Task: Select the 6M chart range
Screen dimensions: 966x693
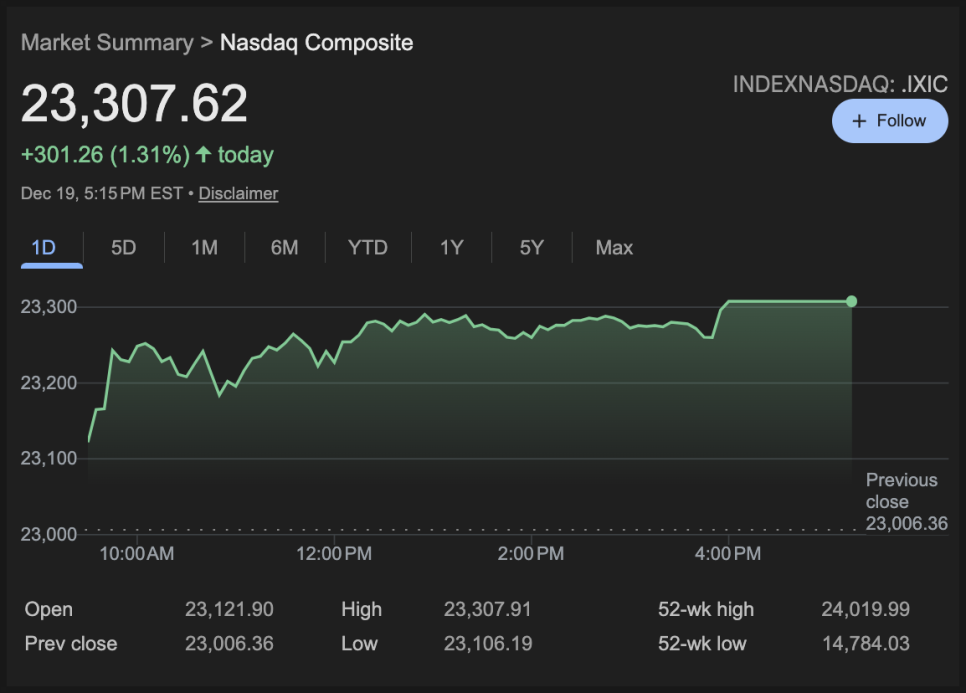Action: click(x=284, y=248)
